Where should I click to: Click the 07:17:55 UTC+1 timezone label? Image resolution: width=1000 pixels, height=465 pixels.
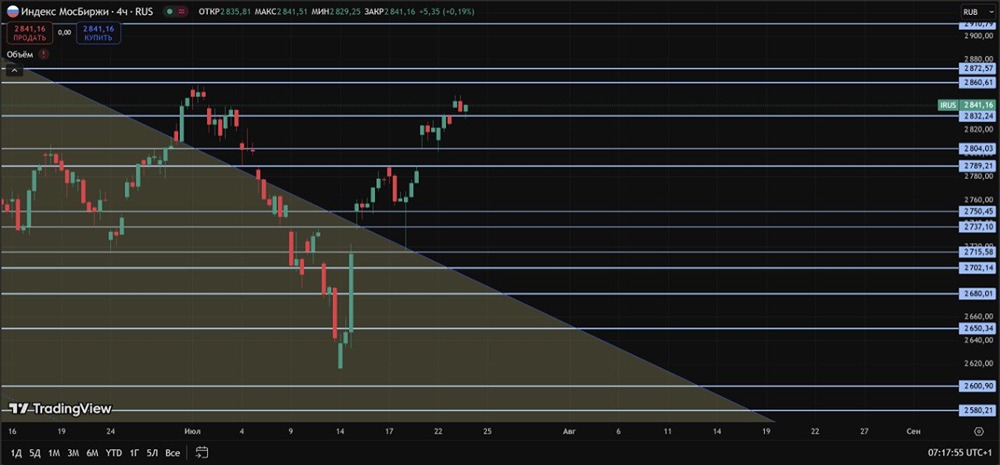pyautogui.click(x=959, y=453)
